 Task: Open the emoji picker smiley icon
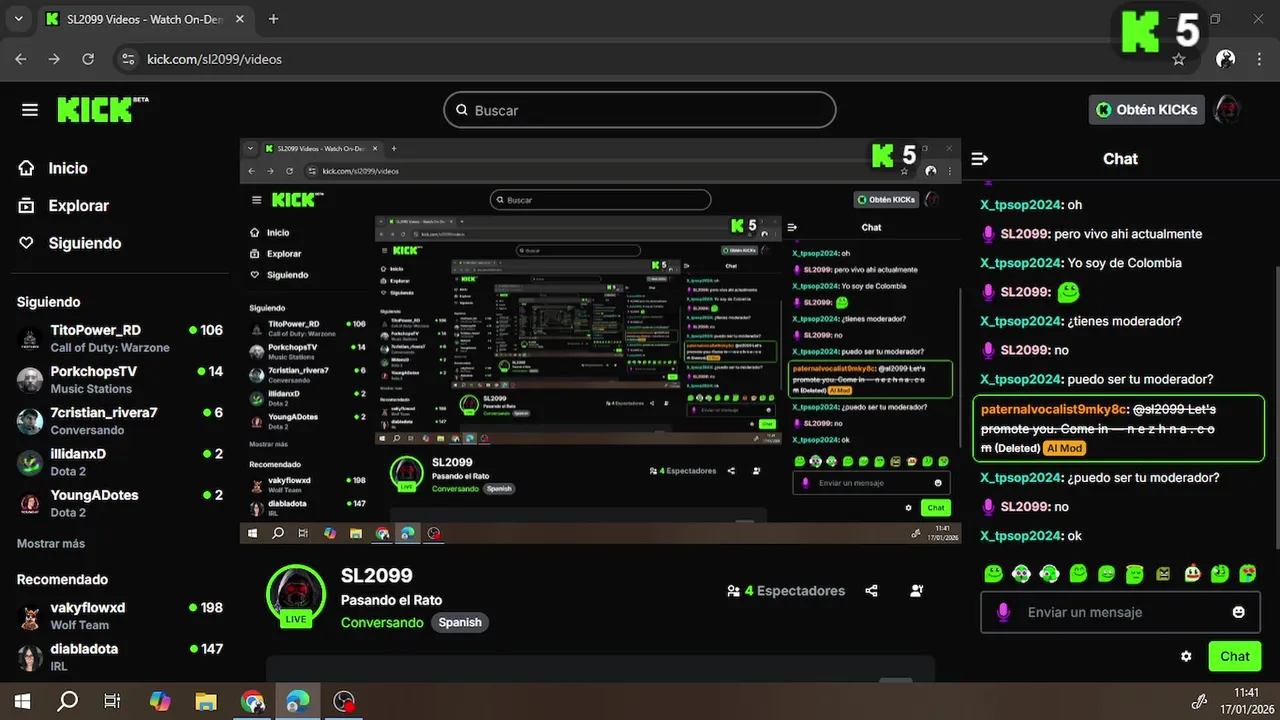coord(1239,612)
